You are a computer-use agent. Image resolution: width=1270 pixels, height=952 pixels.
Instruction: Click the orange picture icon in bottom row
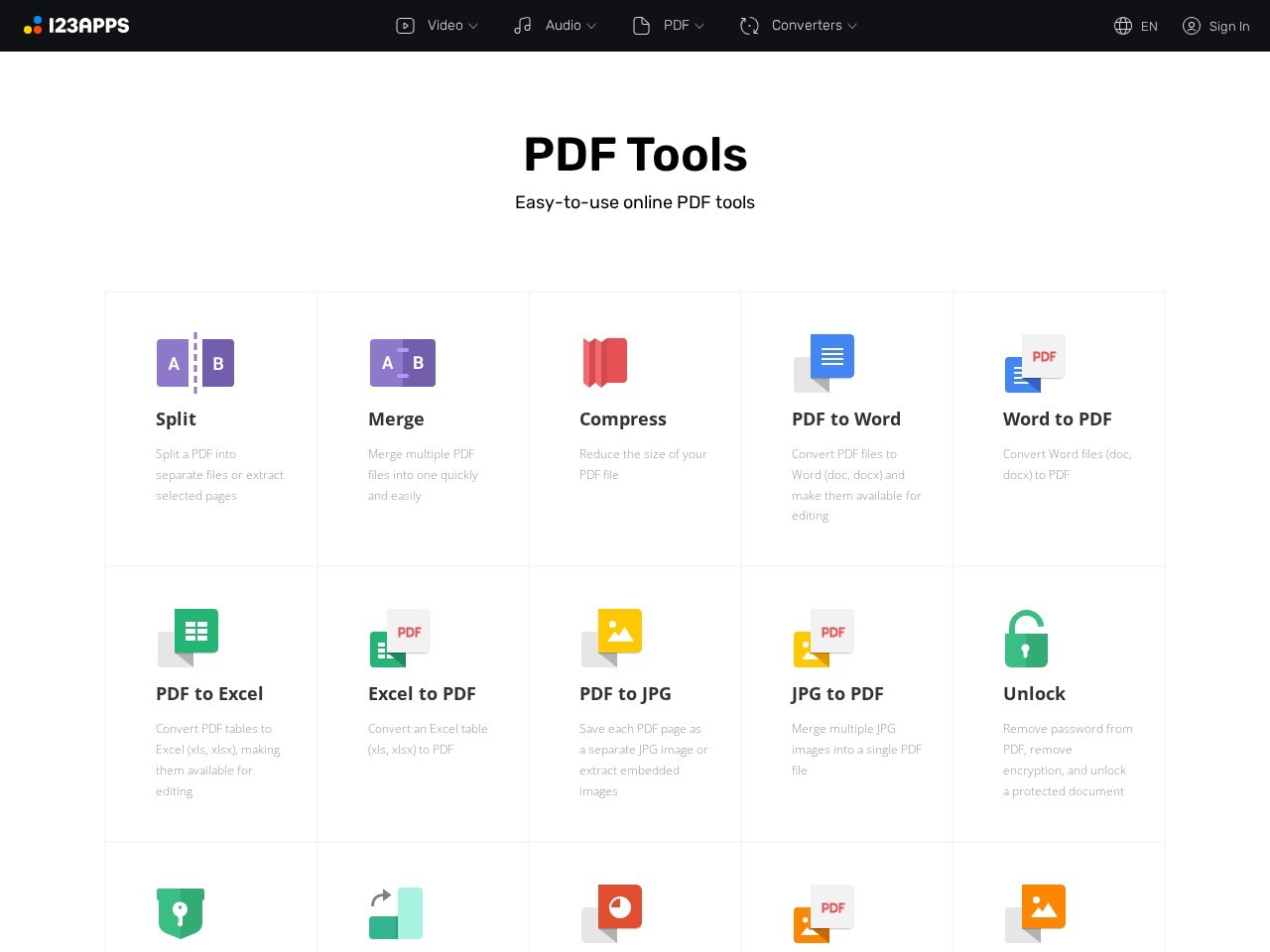(x=1035, y=913)
